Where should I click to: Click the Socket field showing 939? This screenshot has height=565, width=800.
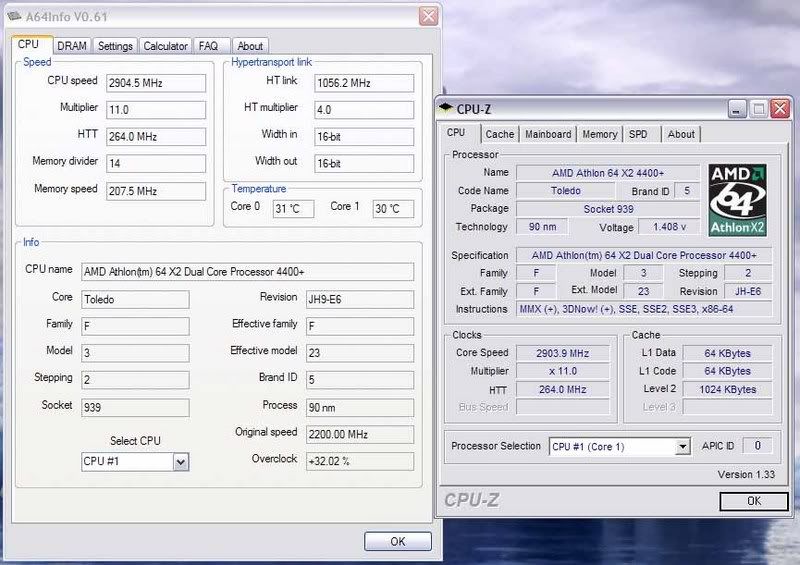point(135,408)
